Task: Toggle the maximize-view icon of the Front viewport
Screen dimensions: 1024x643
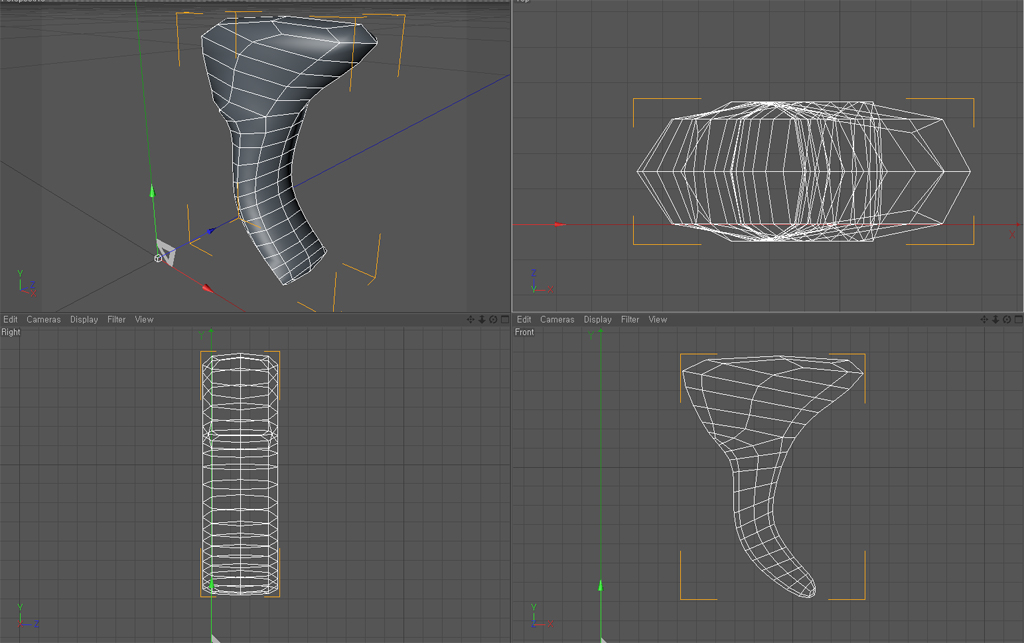Action: click(1018, 319)
